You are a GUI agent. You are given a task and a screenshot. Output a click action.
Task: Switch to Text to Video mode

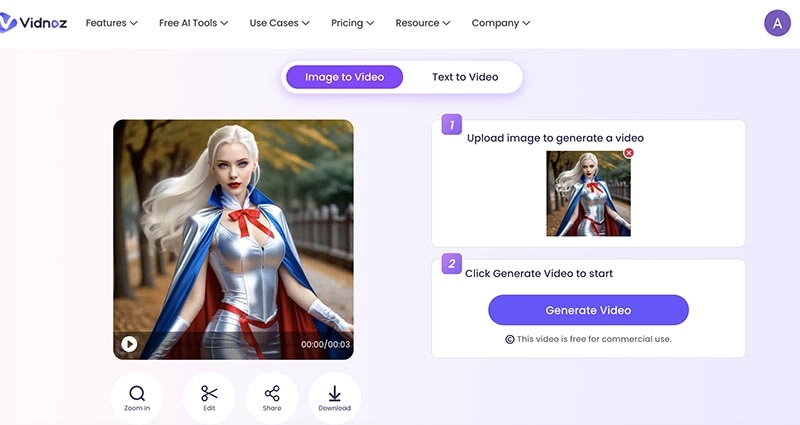tap(465, 77)
